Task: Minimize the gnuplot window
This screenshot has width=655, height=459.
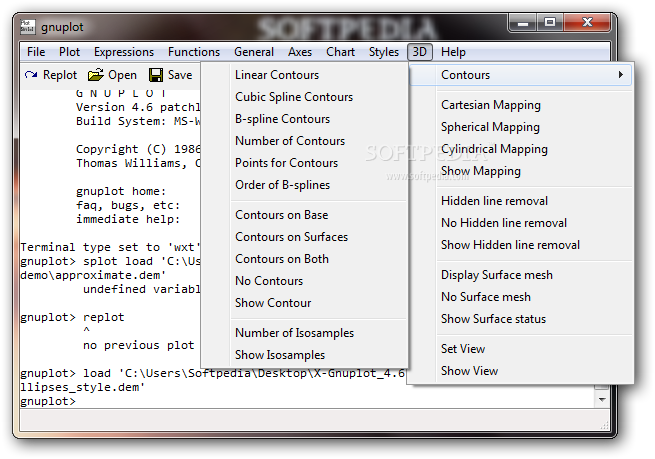Action: 523,23
